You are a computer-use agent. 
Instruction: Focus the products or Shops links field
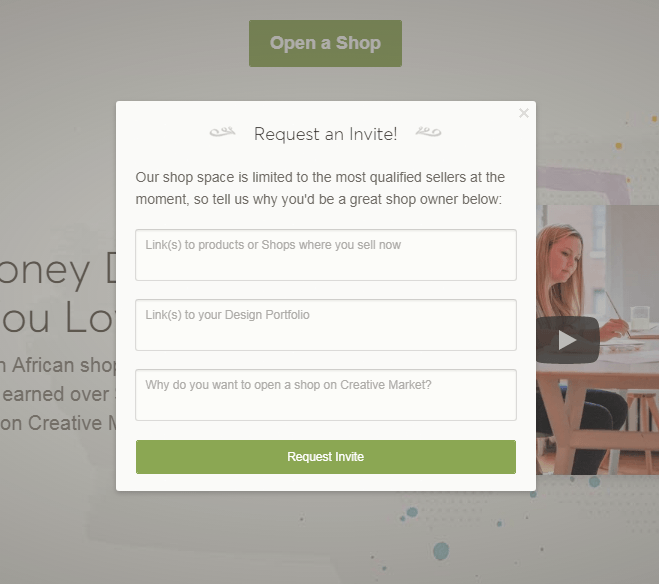point(326,255)
